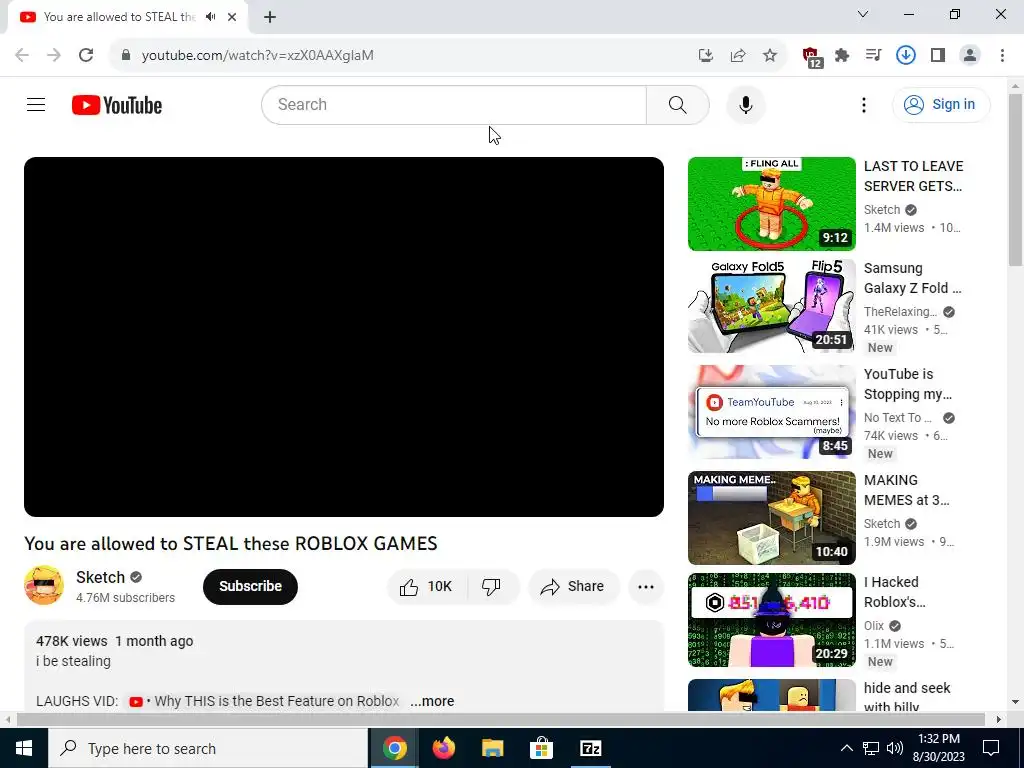The height and width of the screenshot is (768, 1024).
Task: Open Windows Start menu
Action: point(24,748)
